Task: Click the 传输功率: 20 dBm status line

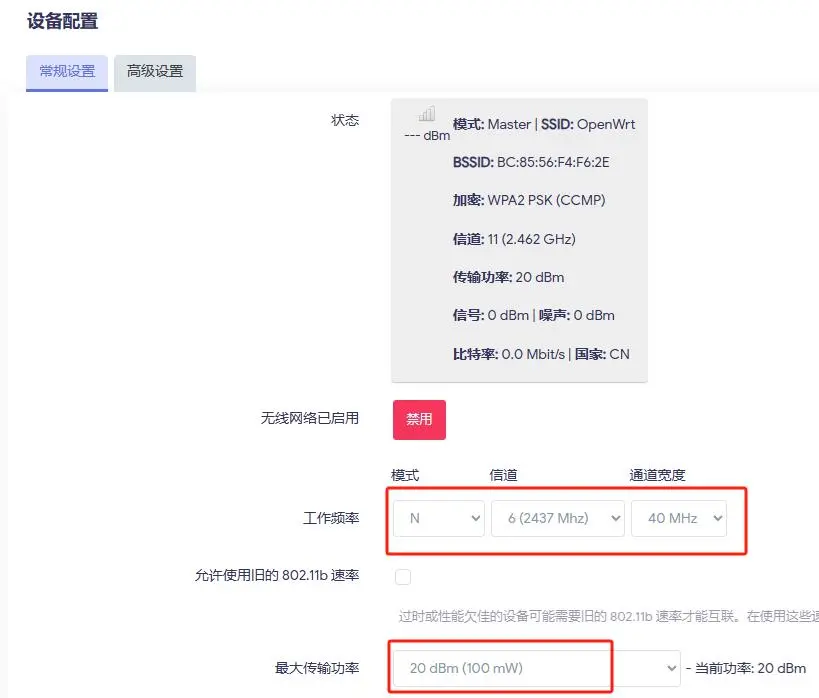Action: [x=509, y=277]
